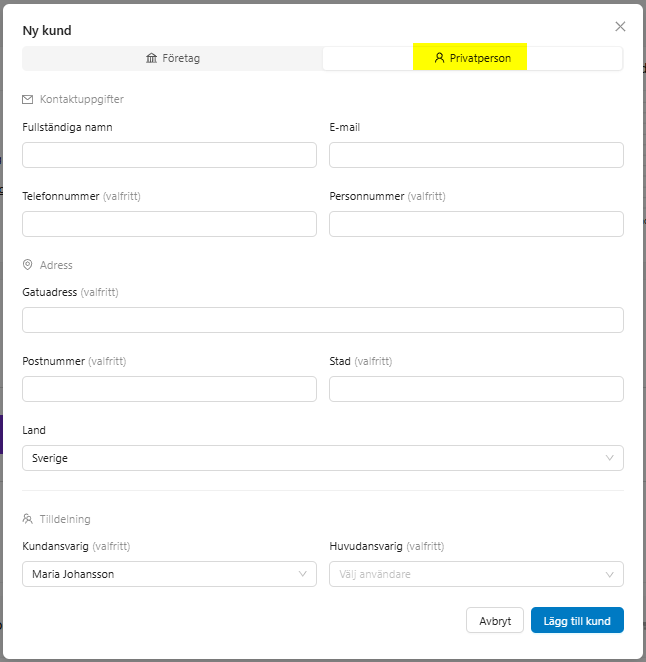Click the E-mail label
The width and height of the screenshot is (646, 662).
(345, 127)
